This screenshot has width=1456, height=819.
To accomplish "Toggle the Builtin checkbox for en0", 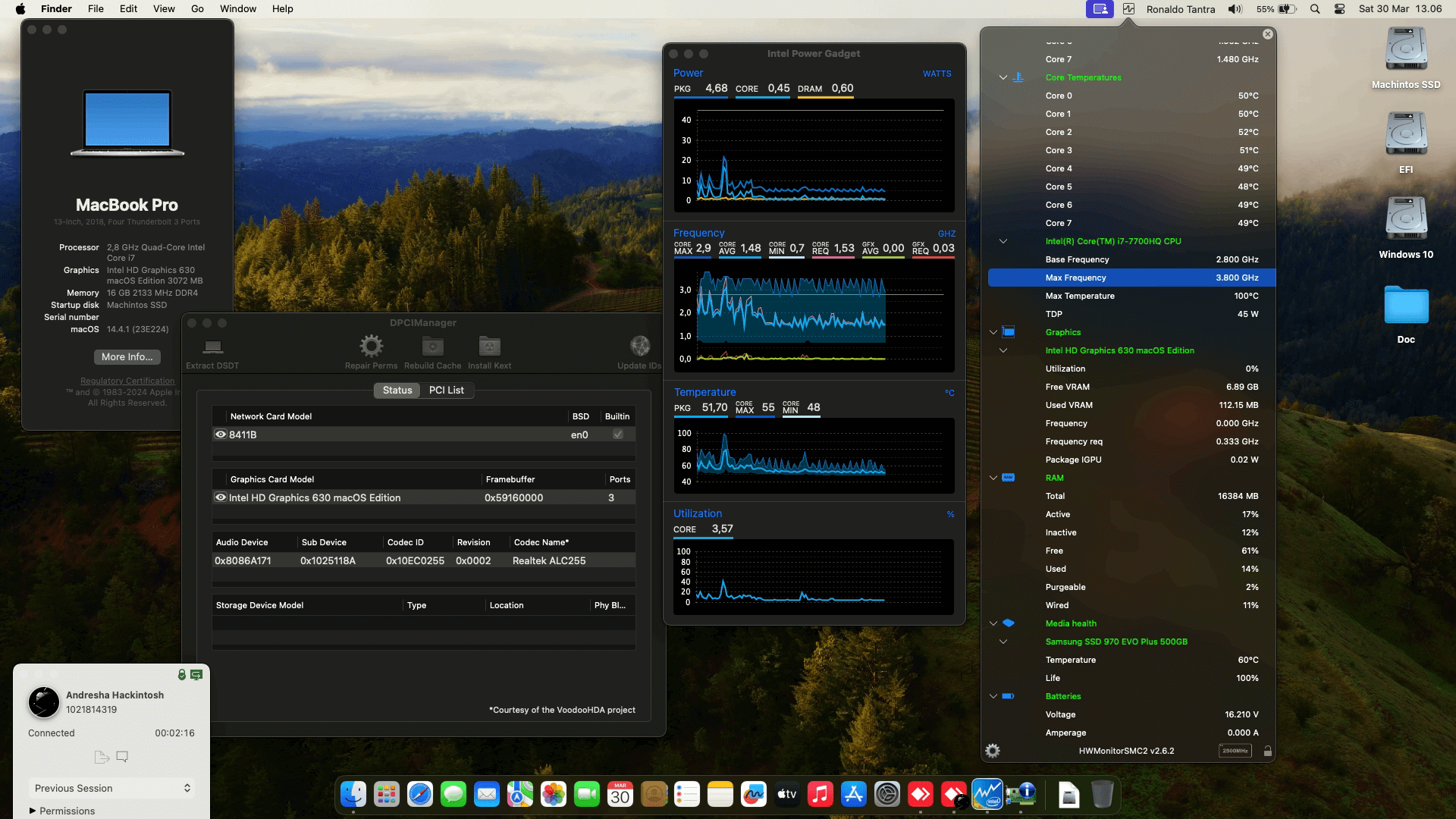I will point(618,434).
